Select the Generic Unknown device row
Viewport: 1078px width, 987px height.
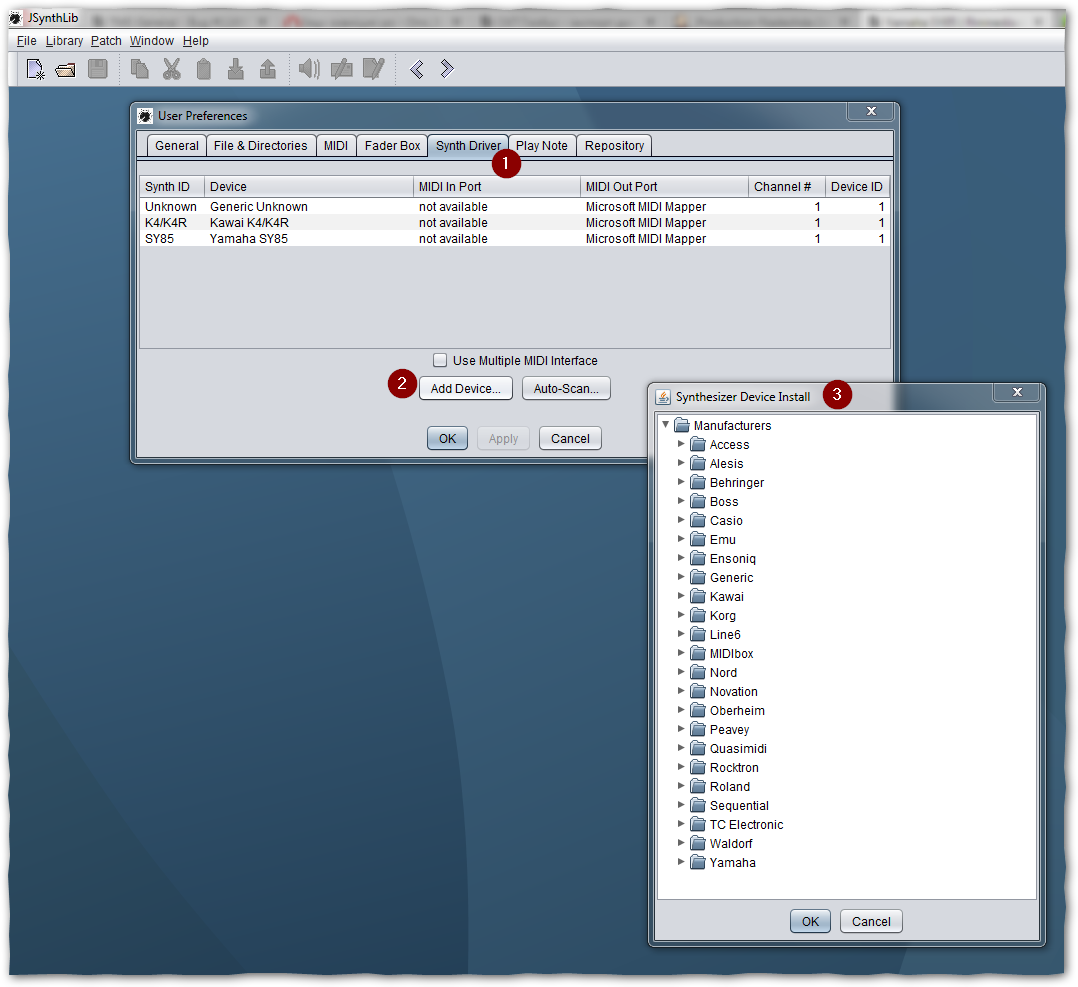pyautogui.click(x=514, y=206)
